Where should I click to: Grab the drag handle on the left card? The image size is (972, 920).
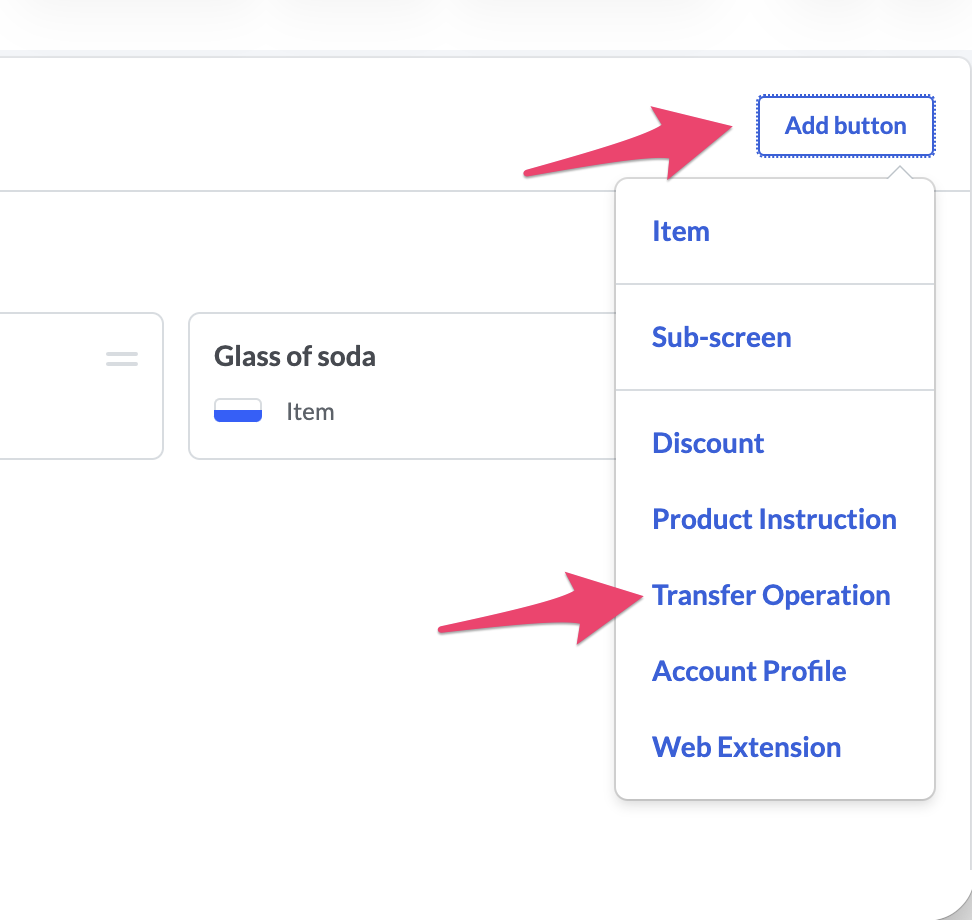pyautogui.click(x=122, y=358)
